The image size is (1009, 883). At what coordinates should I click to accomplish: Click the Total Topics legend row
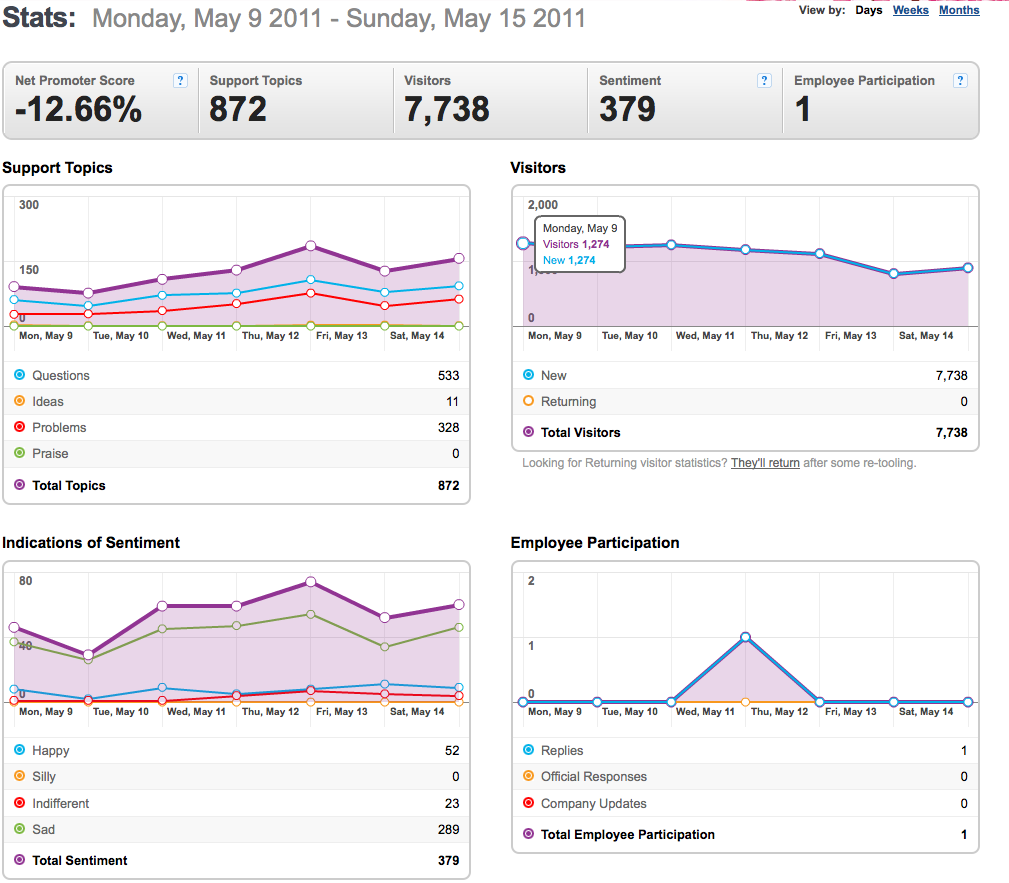pos(236,485)
